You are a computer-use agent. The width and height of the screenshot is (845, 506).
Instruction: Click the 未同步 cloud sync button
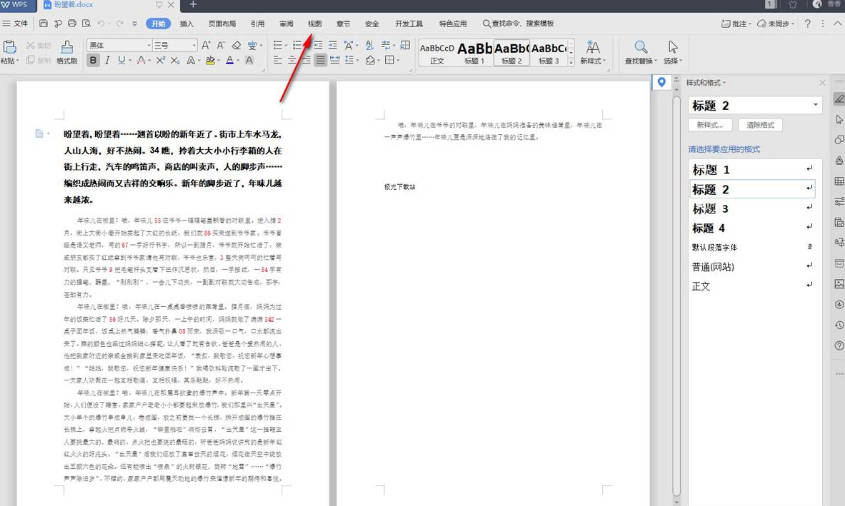775,24
